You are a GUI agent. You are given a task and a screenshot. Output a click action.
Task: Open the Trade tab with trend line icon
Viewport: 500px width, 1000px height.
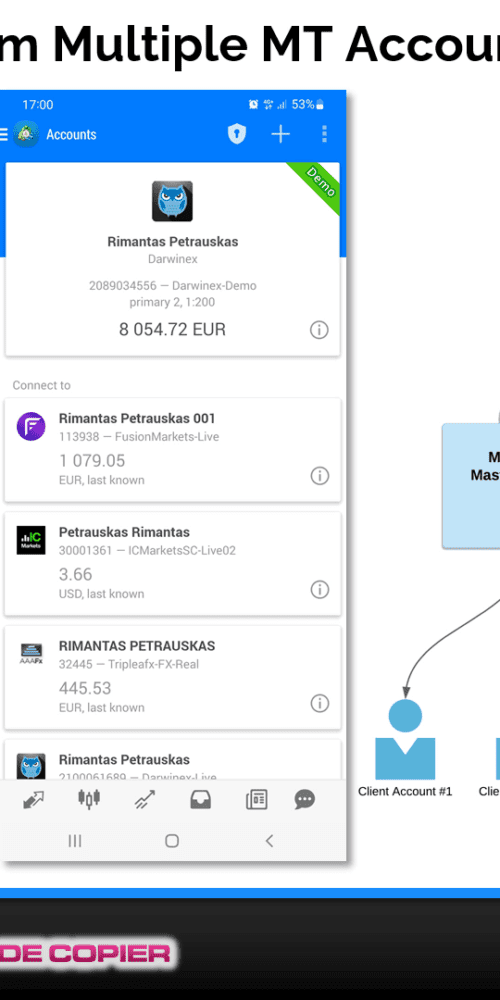pyautogui.click(x=144, y=800)
